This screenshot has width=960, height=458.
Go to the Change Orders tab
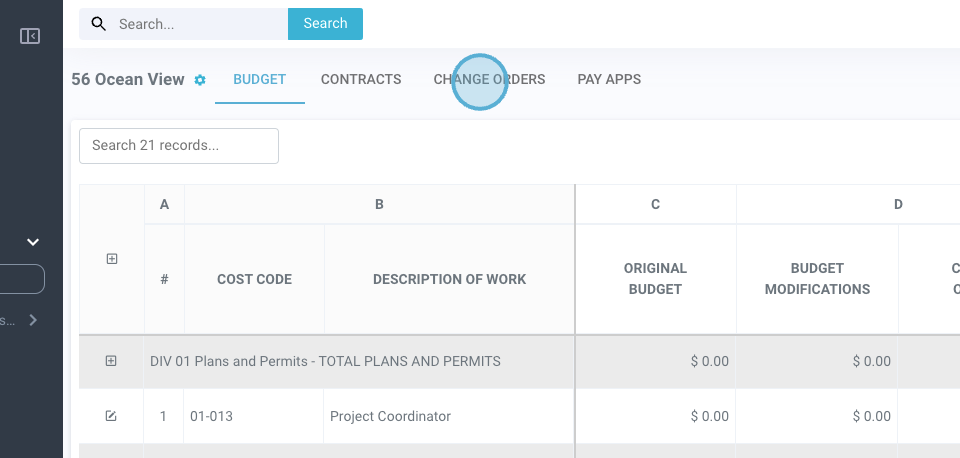(x=489, y=80)
